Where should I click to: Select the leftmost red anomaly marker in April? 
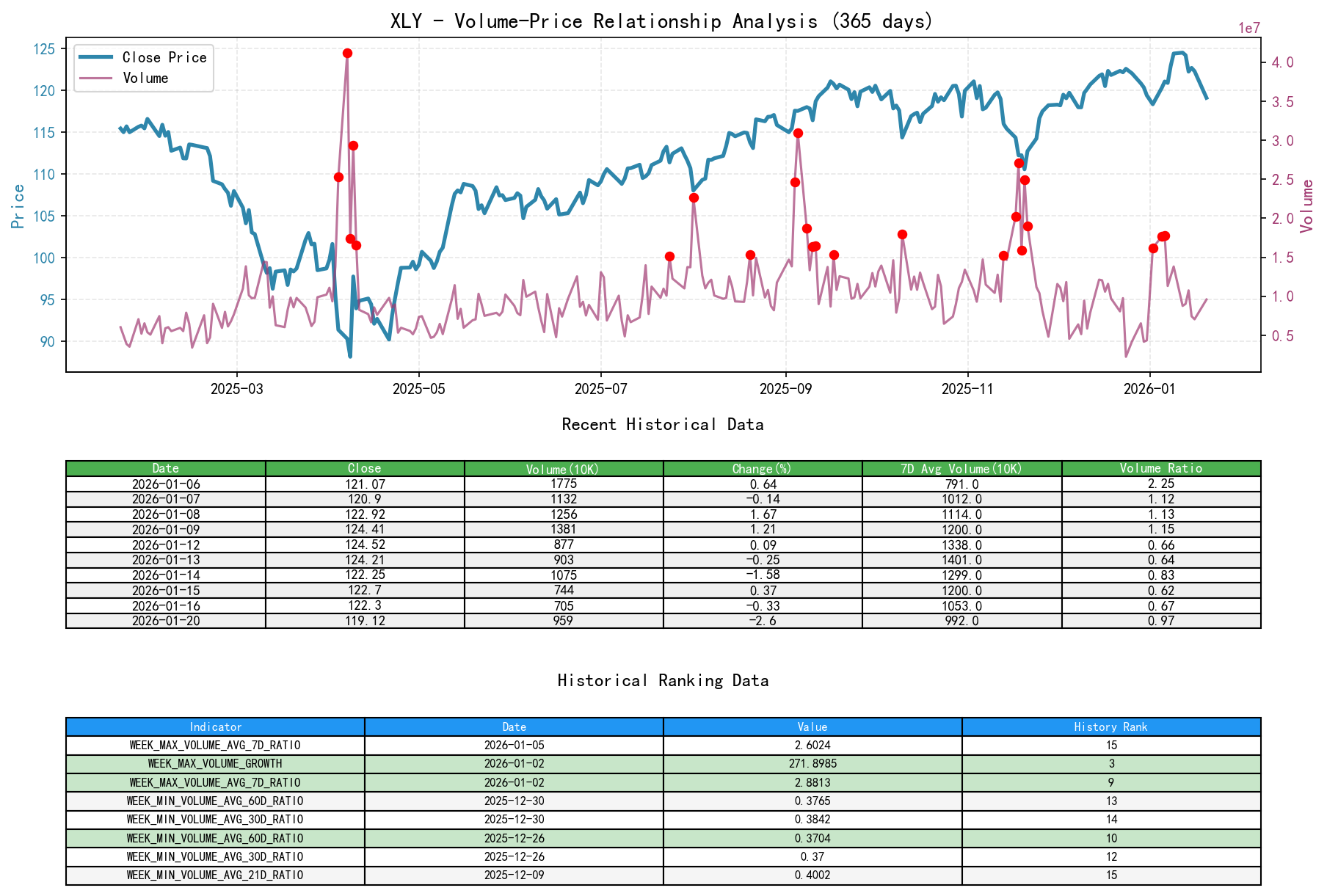coord(338,176)
